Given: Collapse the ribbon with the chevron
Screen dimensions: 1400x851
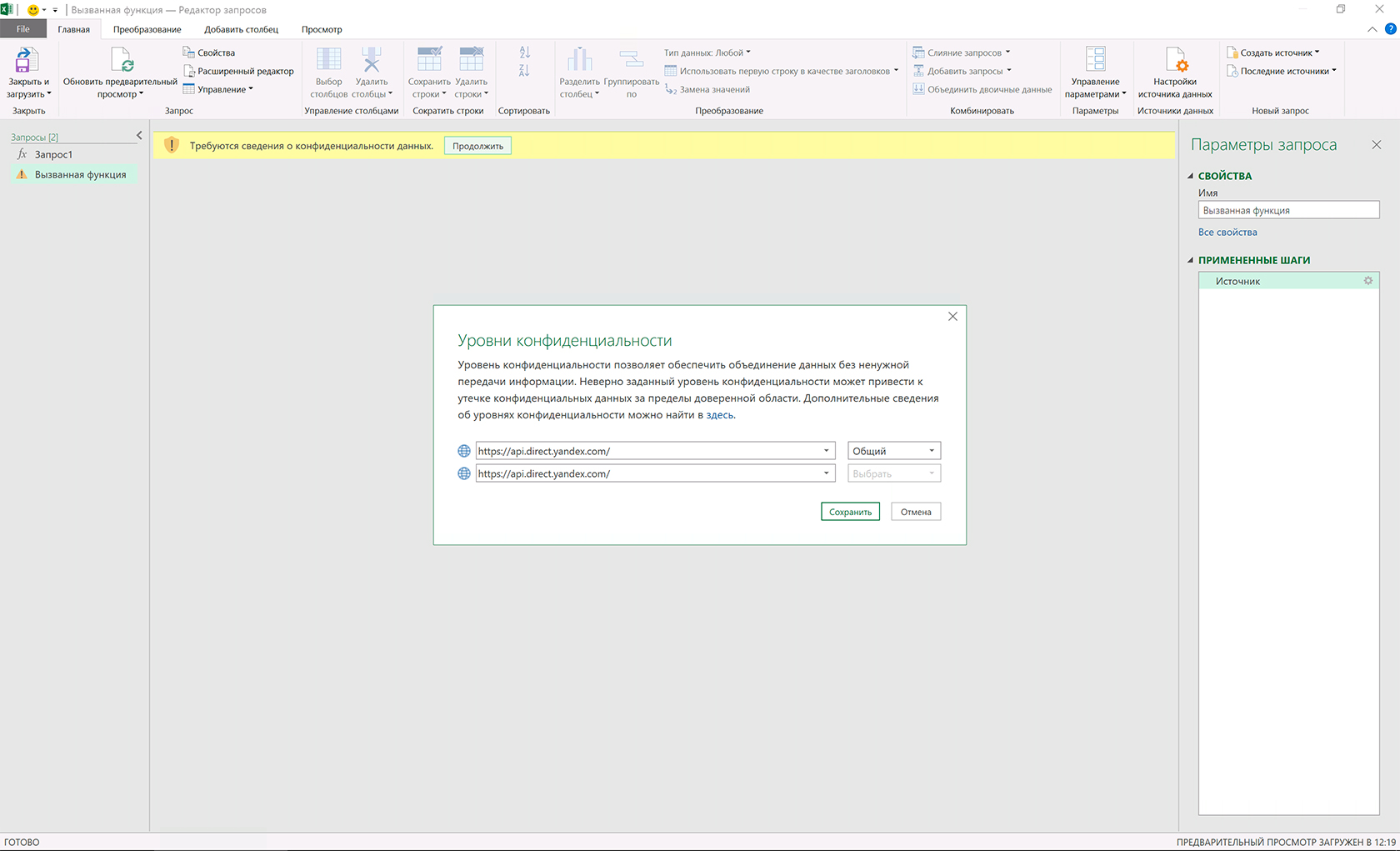Looking at the screenshot, I should click(1372, 29).
